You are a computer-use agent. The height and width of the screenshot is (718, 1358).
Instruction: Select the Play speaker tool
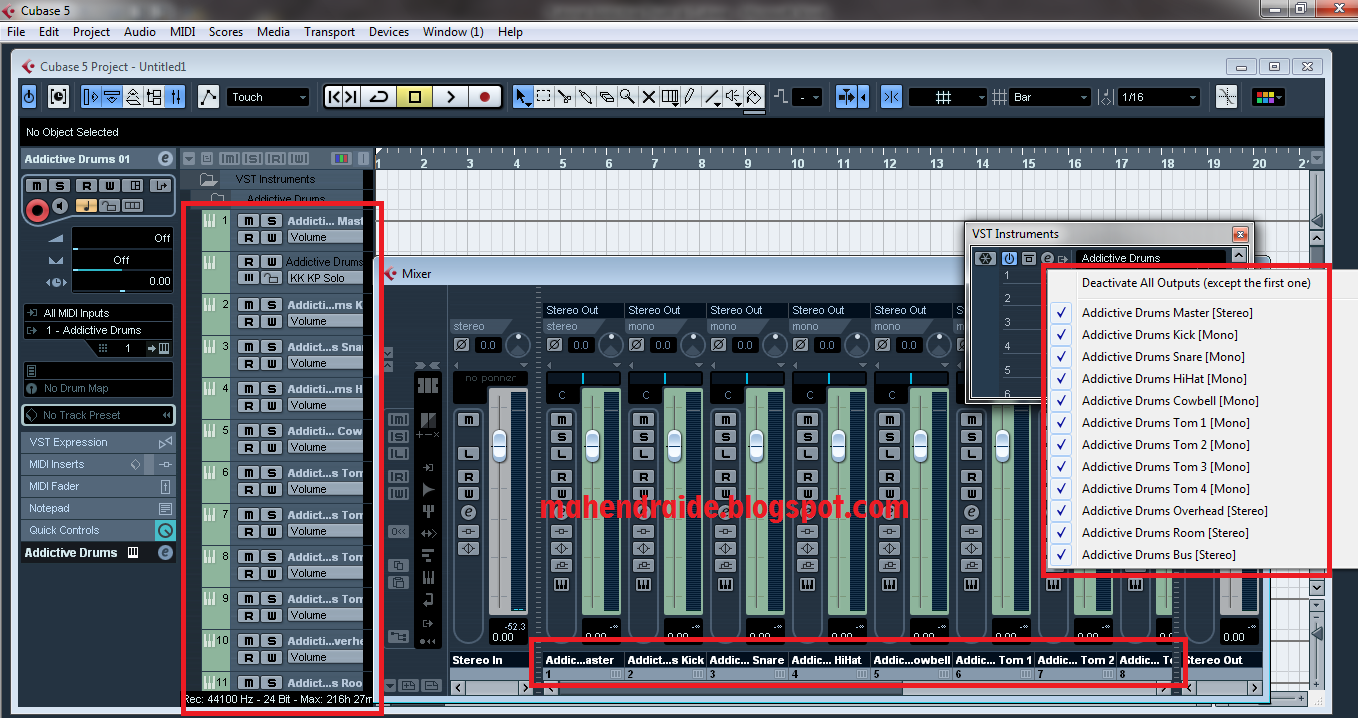(734, 97)
